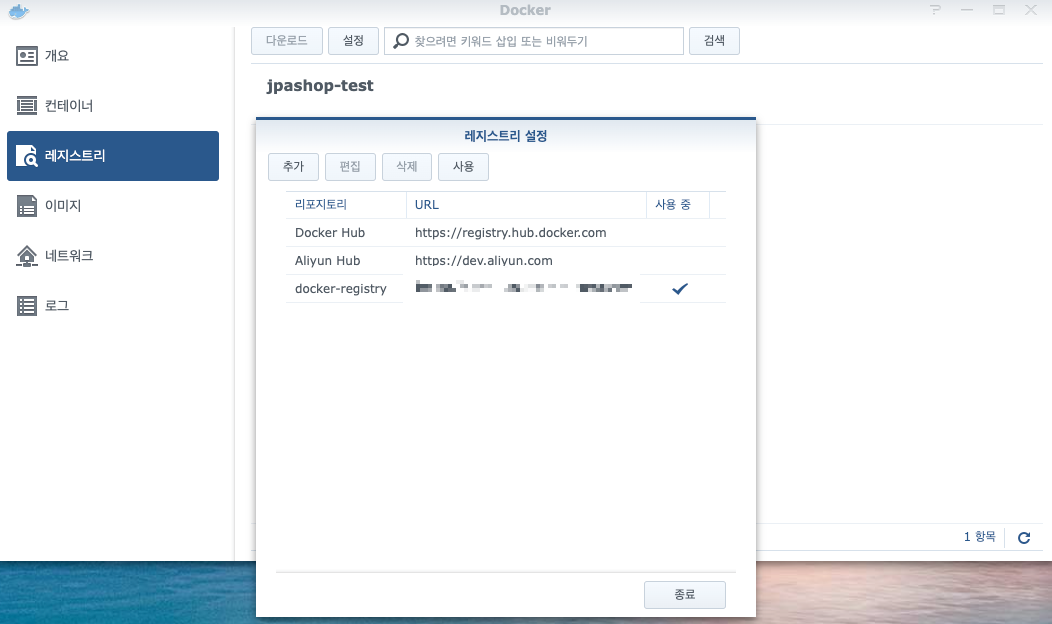The height and width of the screenshot is (624, 1052).
Task: Open the 컨테이너 container section
Action: [113, 105]
